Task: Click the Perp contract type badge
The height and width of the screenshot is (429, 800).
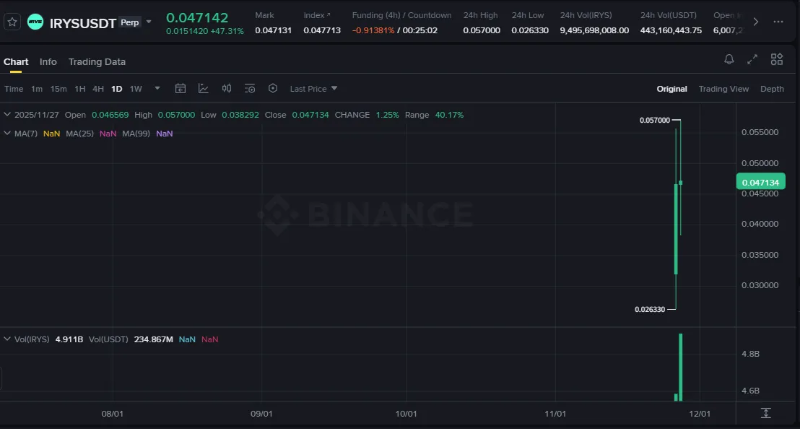Action: pyautogui.click(x=130, y=22)
